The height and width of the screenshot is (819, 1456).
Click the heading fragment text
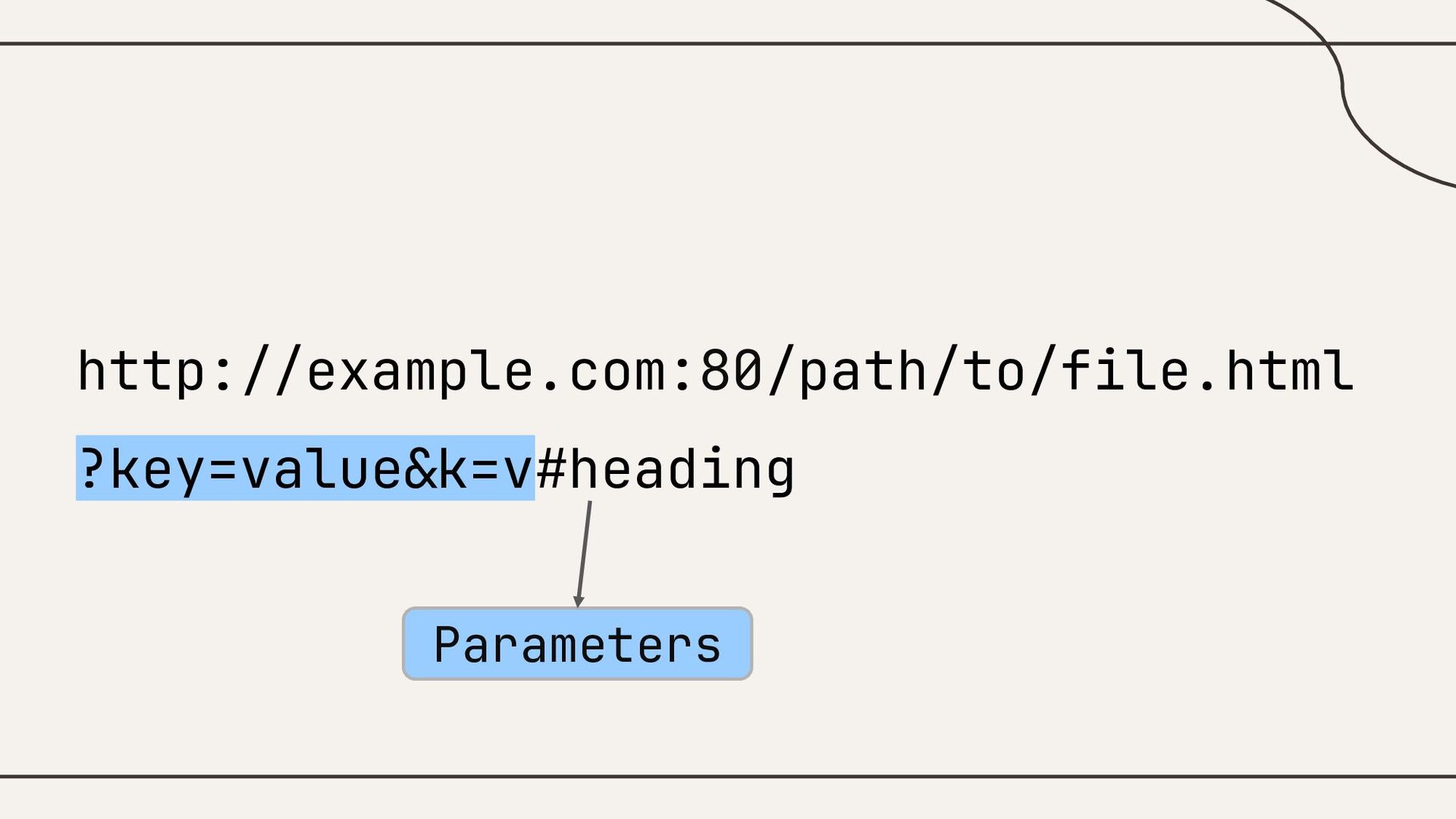pos(682,469)
